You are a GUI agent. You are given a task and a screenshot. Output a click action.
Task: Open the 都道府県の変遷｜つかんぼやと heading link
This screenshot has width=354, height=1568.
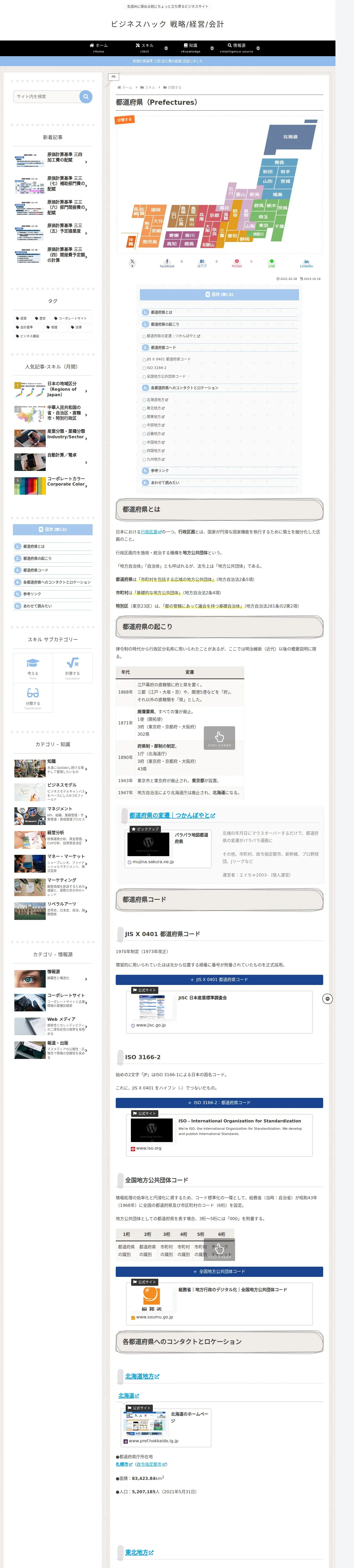pos(172,816)
